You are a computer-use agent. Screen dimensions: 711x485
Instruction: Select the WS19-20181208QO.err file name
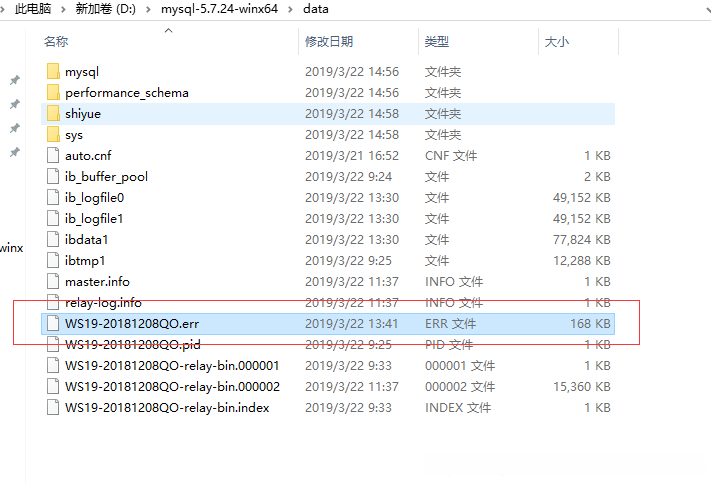point(132,324)
